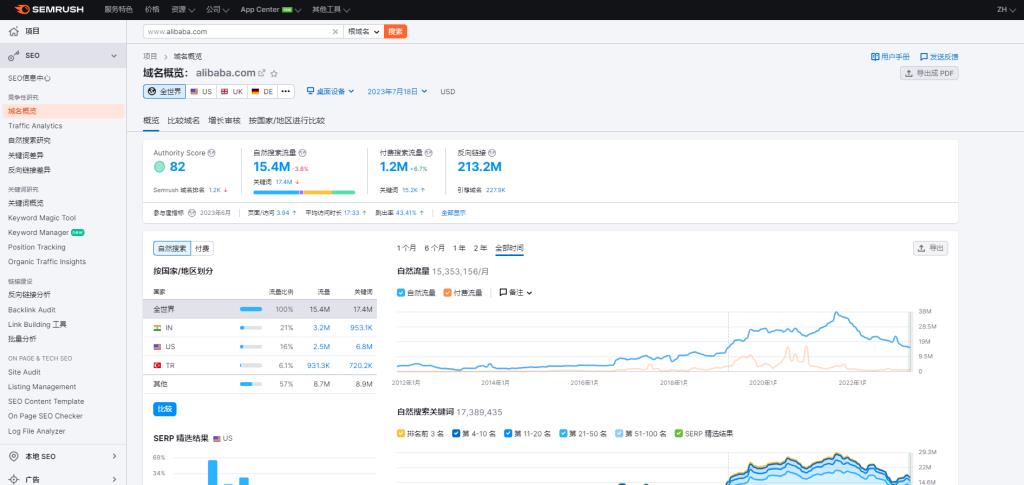This screenshot has width=1024, height=485.
Task: Expand App Center menu
Action: 270,10
